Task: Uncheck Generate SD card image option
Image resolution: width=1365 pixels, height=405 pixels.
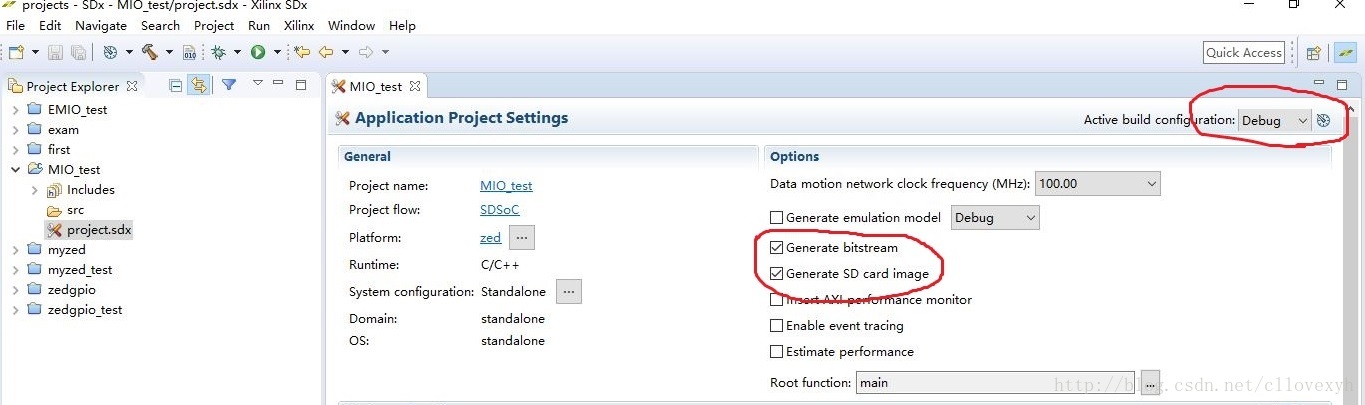Action: pyautogui.click(x=776, y=273)
